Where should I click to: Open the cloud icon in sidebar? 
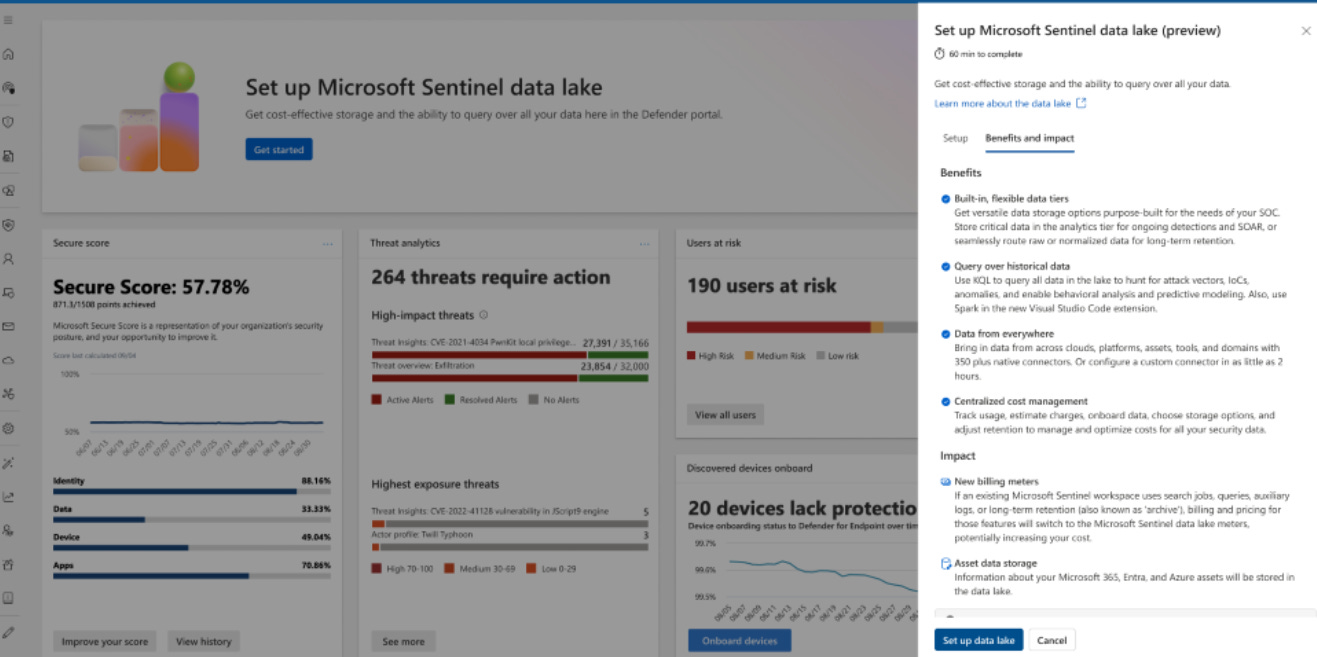click(x=8, y=360)
